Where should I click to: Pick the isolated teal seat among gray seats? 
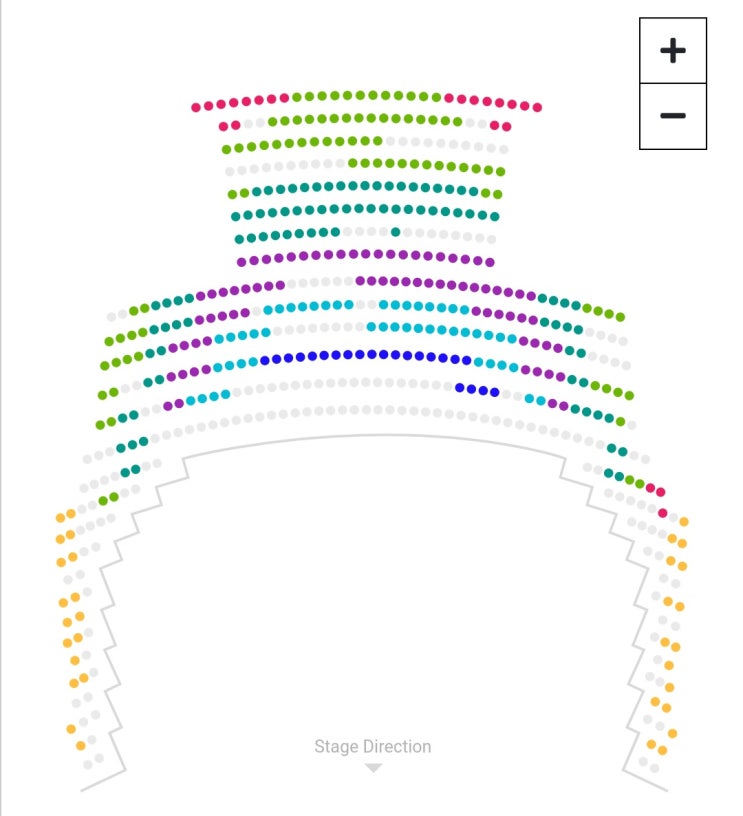[x=396, y=232]
